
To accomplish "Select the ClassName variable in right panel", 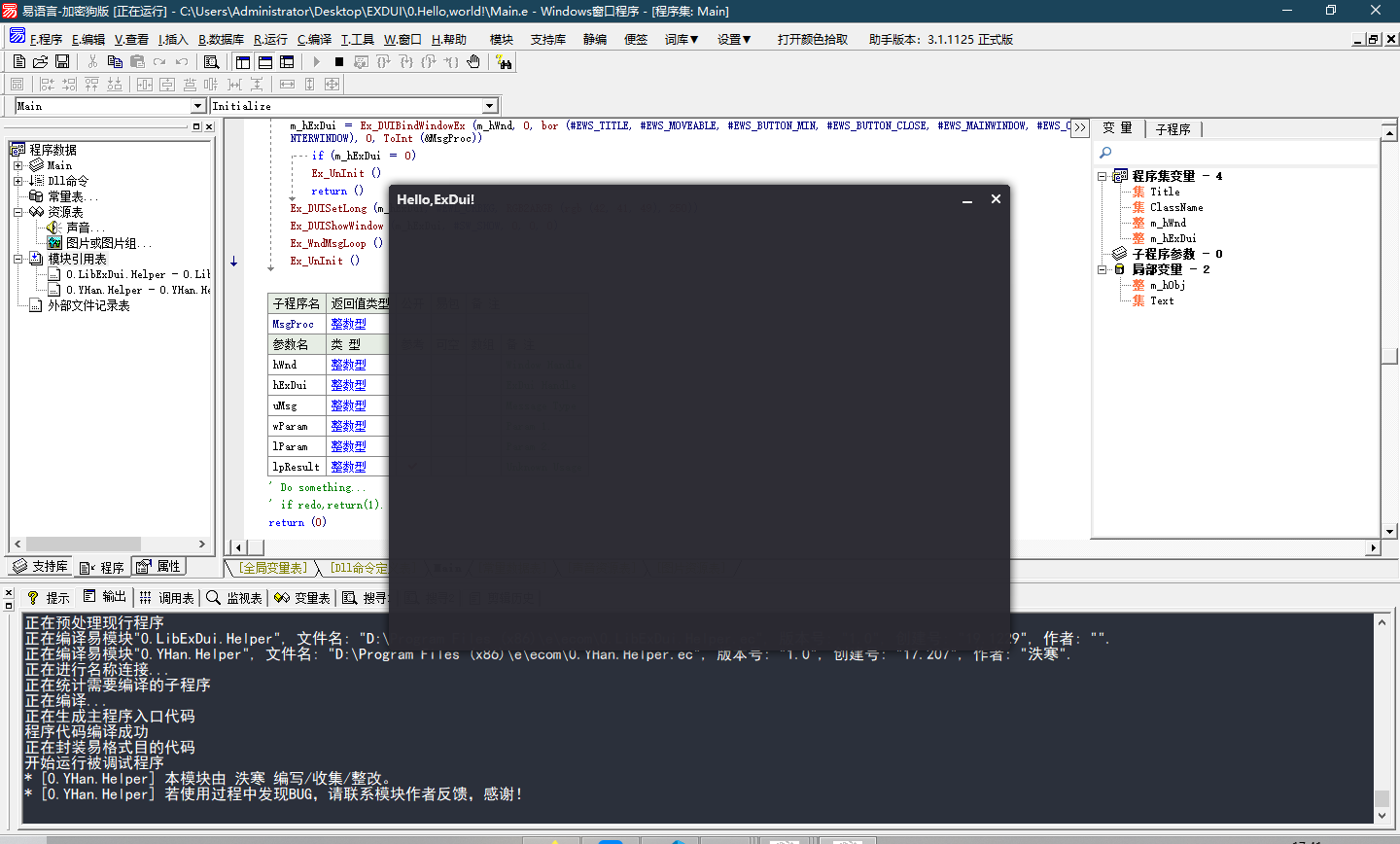I will (x=1176, y=207).
